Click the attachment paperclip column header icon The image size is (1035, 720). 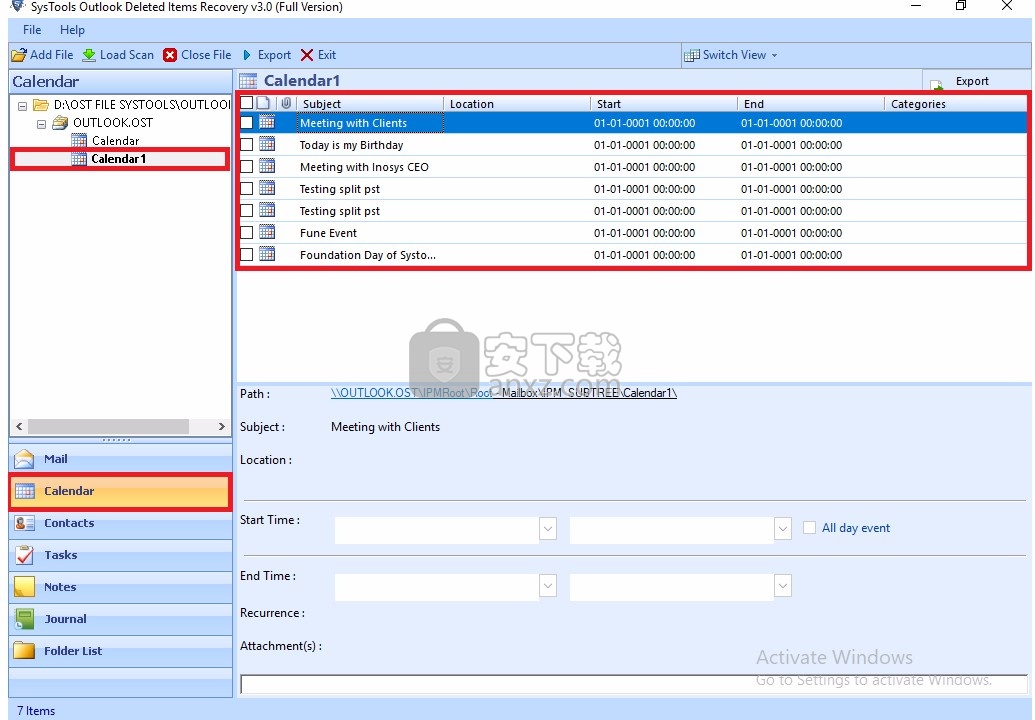click(x=286, y=103)
